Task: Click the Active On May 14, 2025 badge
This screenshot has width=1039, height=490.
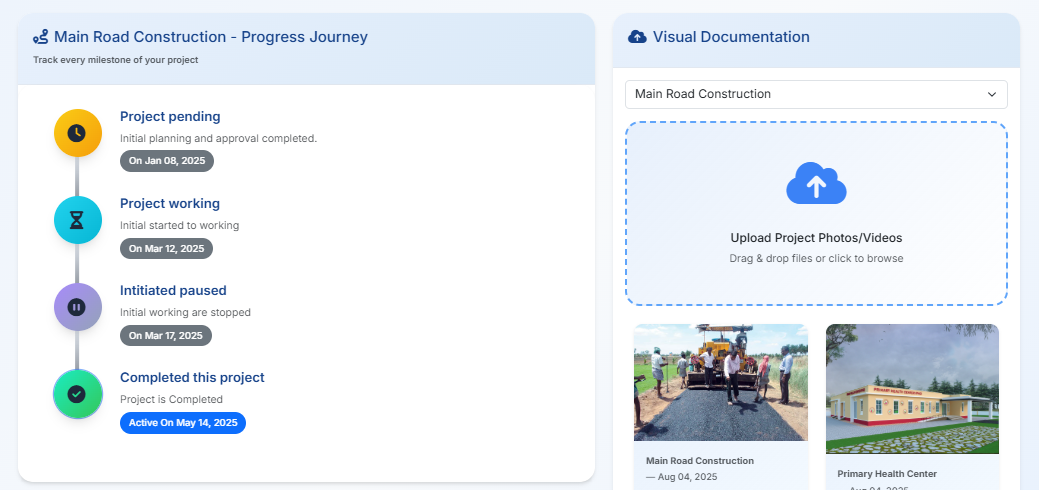Action: [183, 422]
